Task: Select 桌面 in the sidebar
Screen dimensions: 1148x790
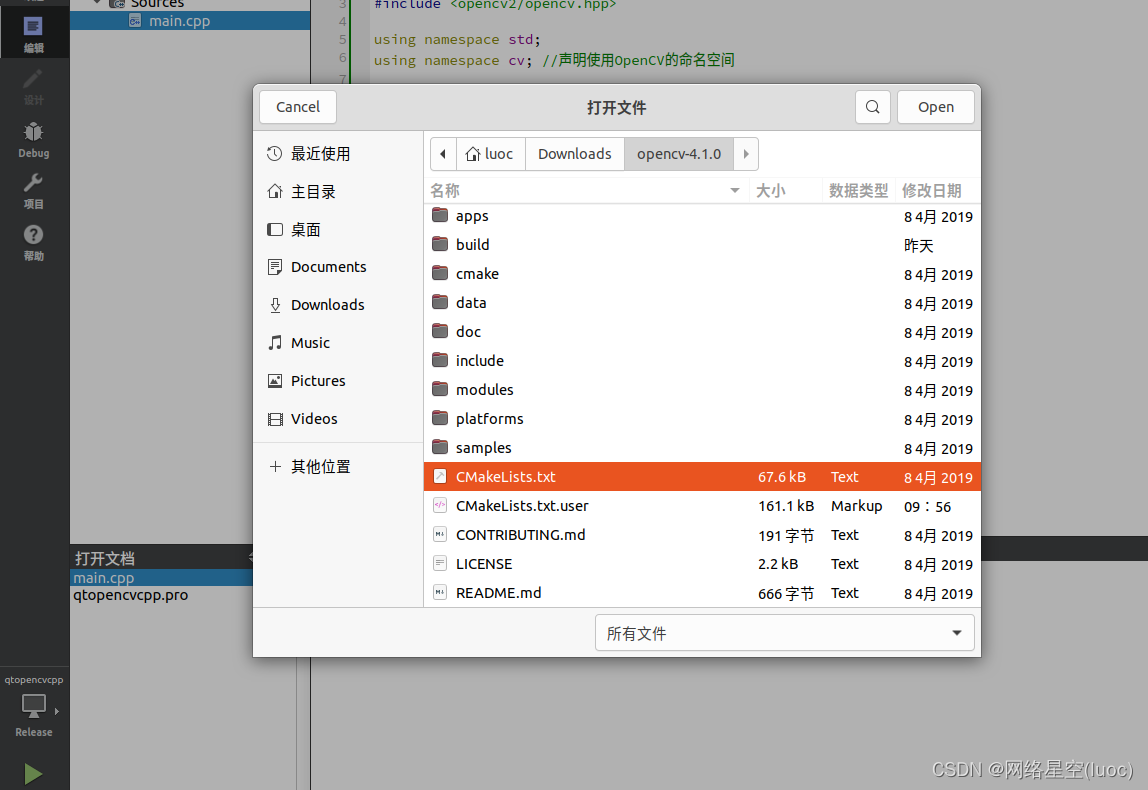Action: click(x=338, y=230)
